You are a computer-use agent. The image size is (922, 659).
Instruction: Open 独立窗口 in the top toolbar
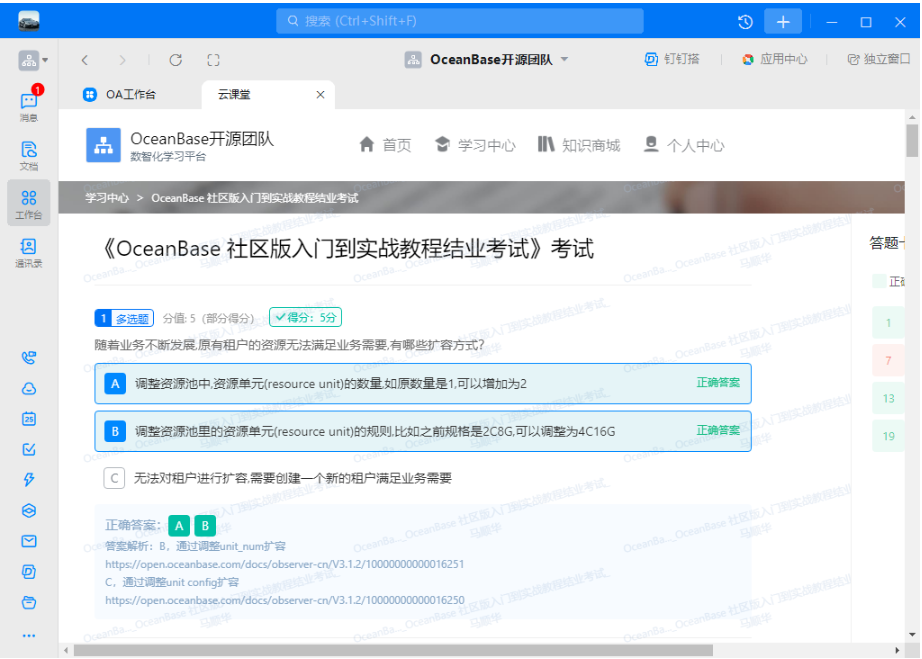(x=878, y=59)
